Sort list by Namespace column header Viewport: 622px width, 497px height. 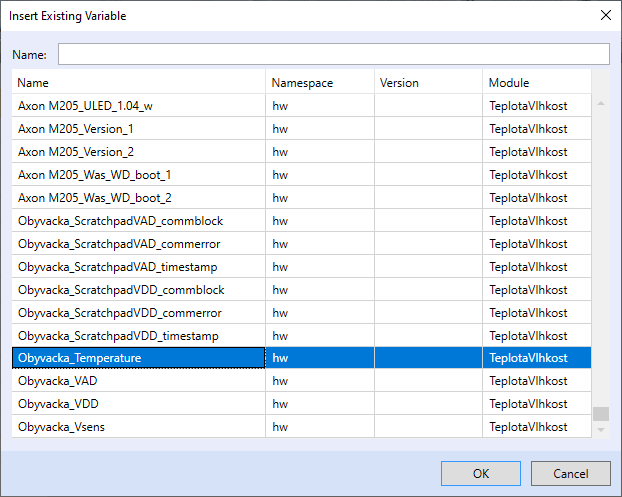(320, 83)
